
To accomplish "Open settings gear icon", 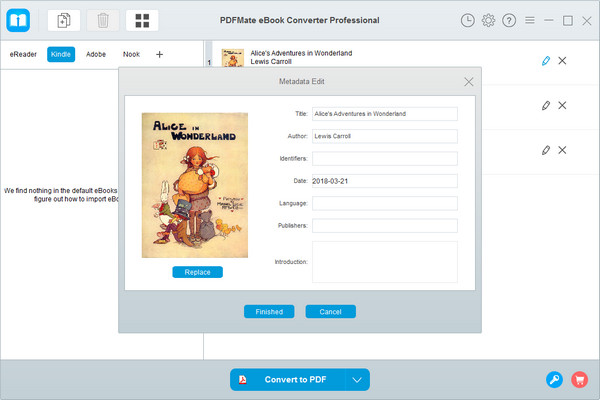I will pos(488,20).
